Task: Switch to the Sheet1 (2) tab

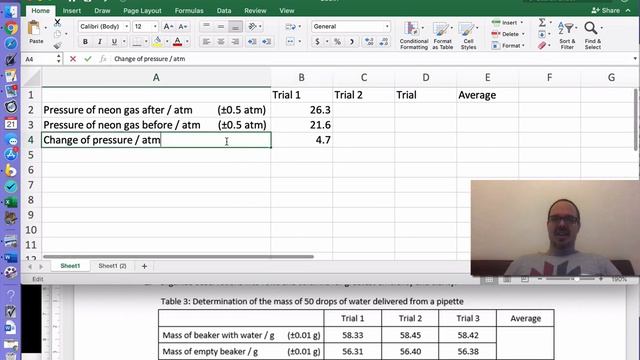Action: (112, 266)
